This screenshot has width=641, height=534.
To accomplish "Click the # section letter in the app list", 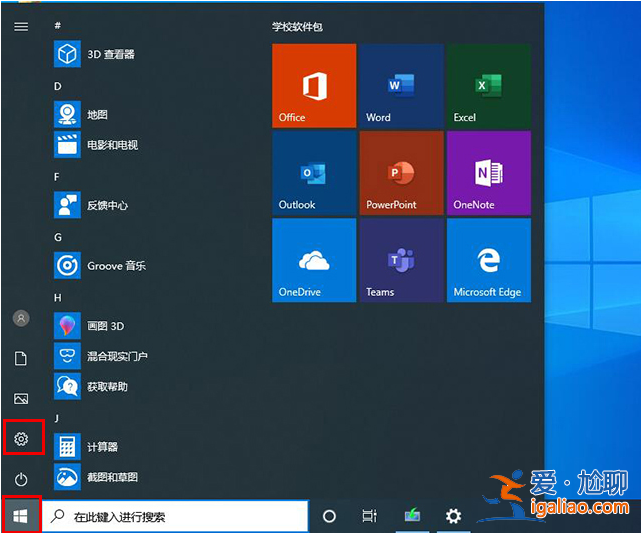I will 58,25.
